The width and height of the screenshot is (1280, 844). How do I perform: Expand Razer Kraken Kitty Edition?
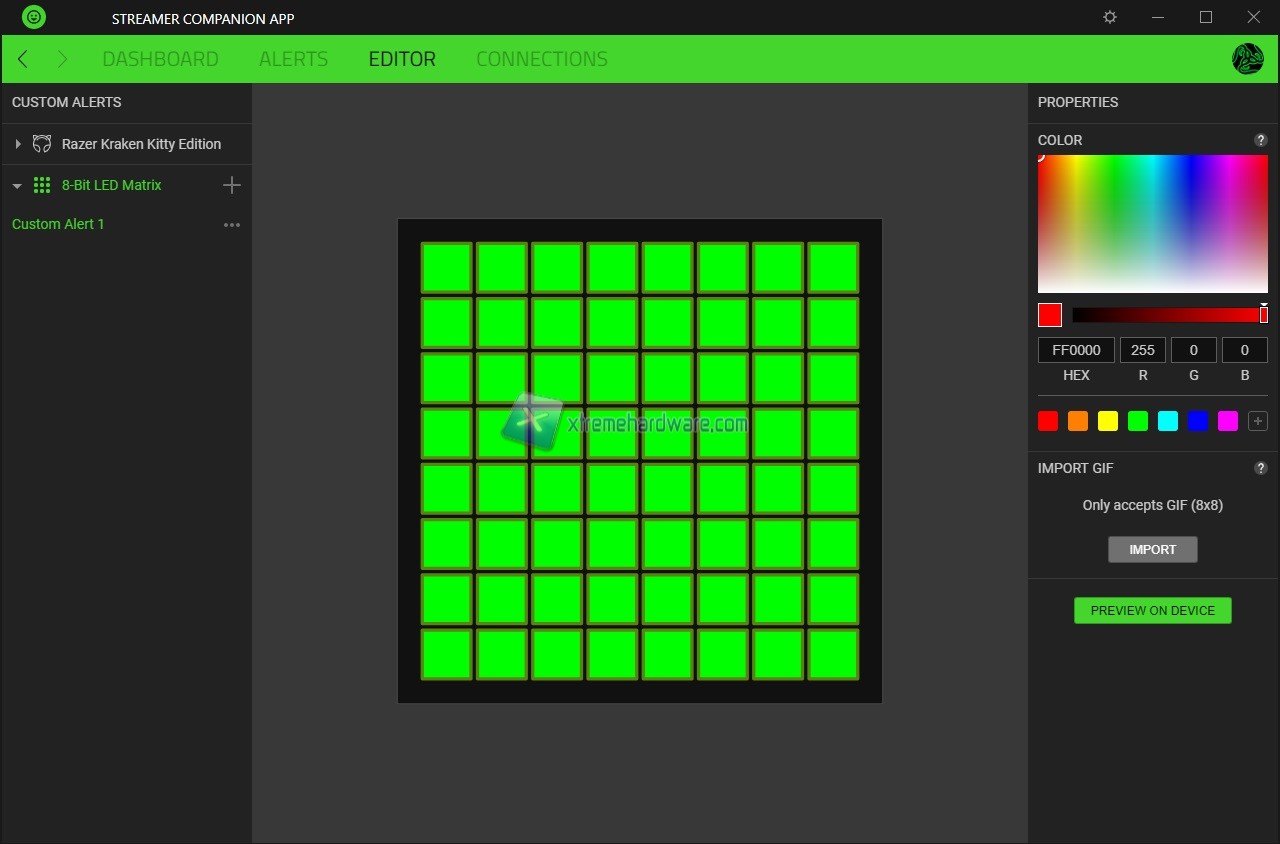(x=18, y=144)
